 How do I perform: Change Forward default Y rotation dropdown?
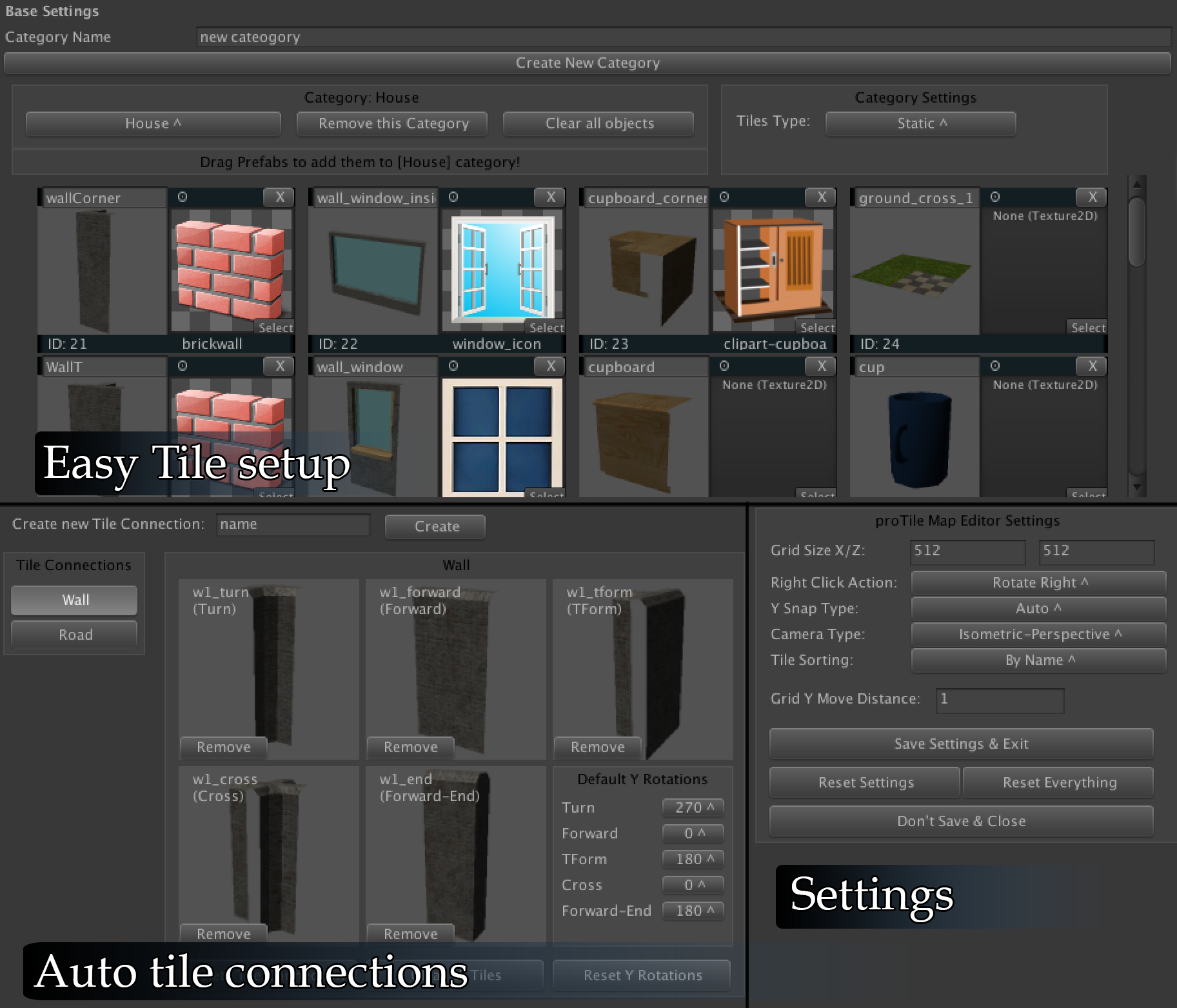pyautogui.click(x=693, y=833)
